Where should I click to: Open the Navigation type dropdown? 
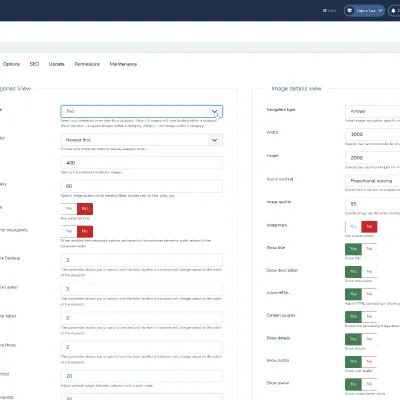point(373,111)
